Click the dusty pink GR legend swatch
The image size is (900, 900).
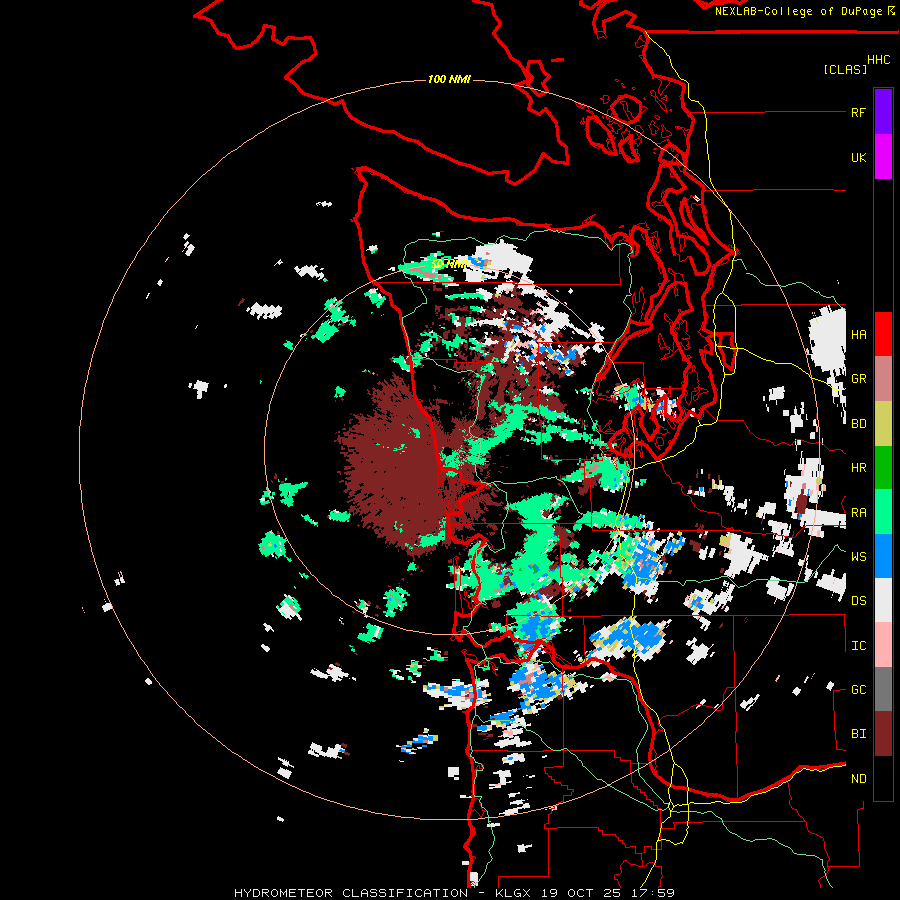pos(883,379)
